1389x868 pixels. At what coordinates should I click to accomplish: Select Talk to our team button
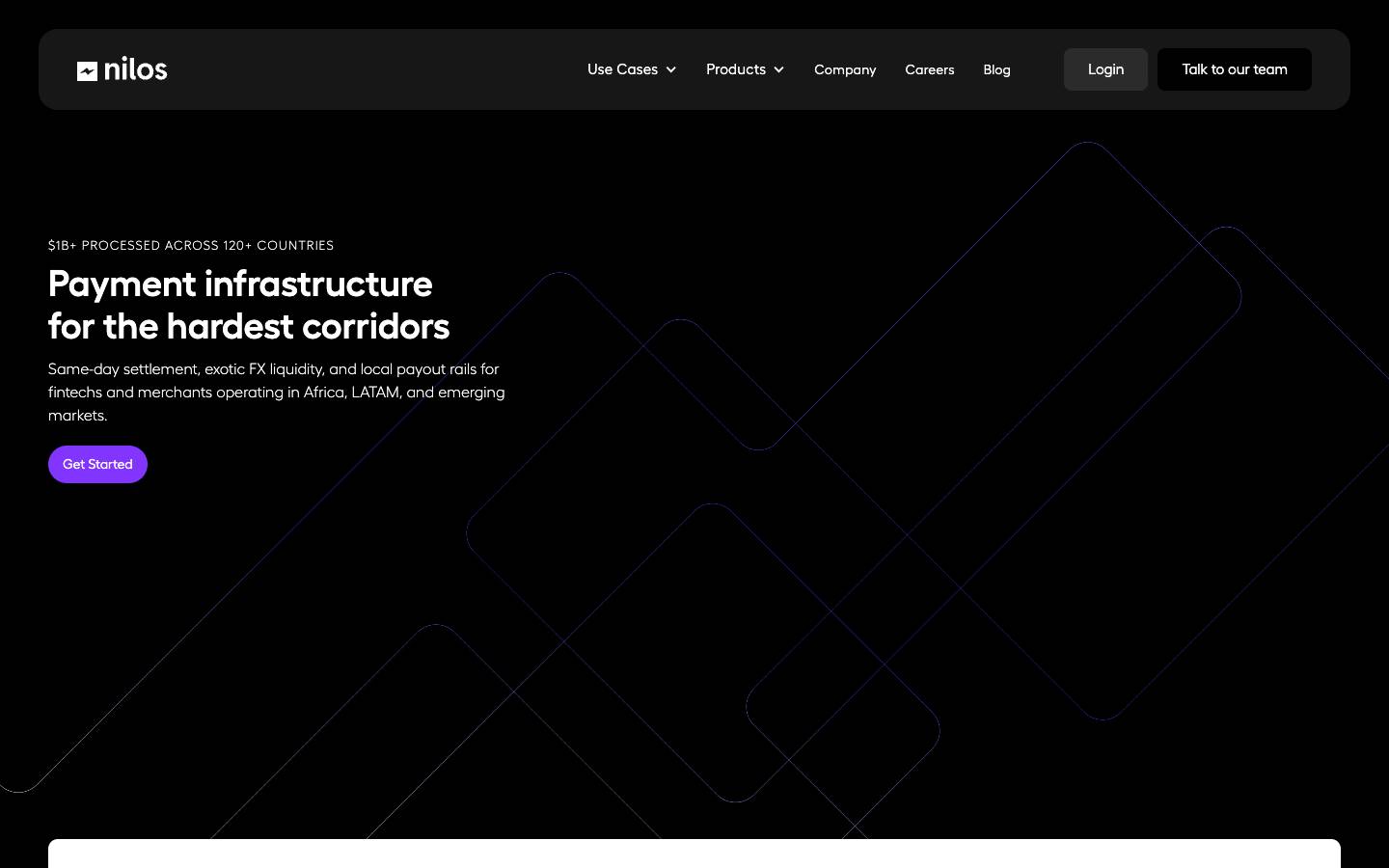click(x=1235, y=69)
